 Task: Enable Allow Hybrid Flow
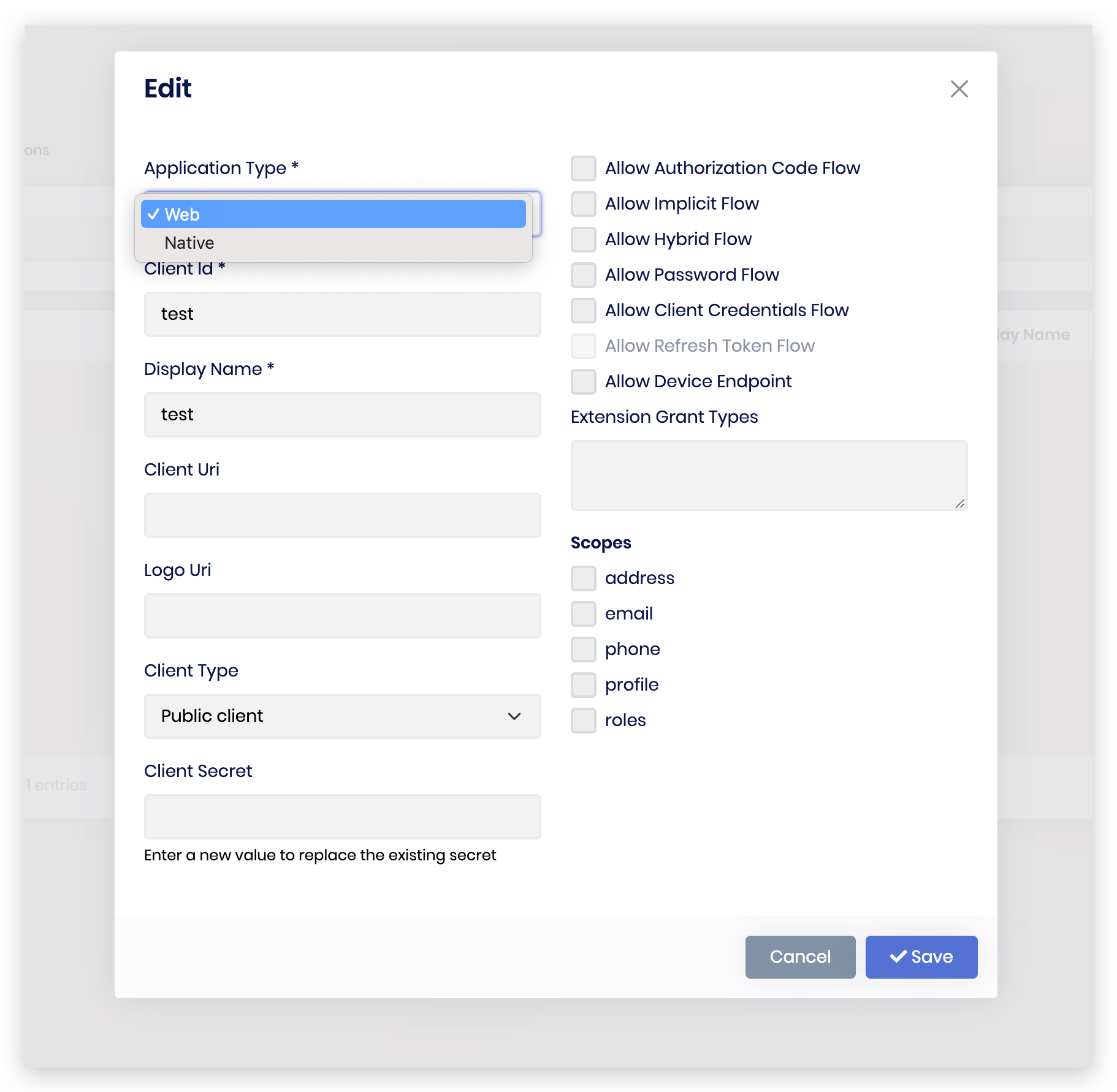point(583,239)
